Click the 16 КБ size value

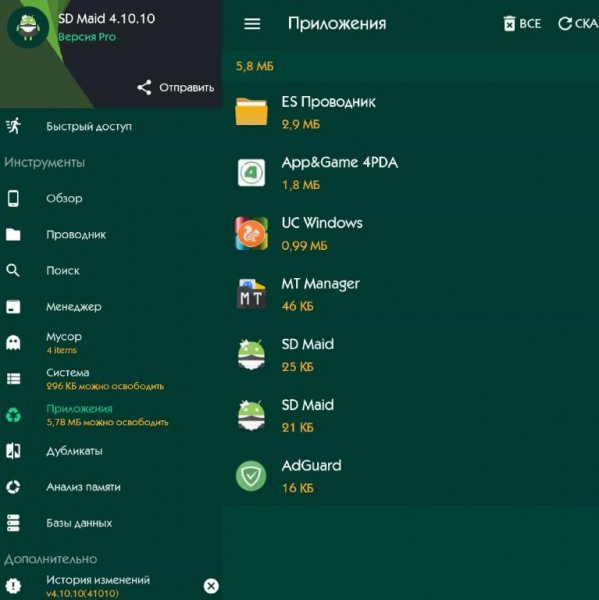point(297,488)
